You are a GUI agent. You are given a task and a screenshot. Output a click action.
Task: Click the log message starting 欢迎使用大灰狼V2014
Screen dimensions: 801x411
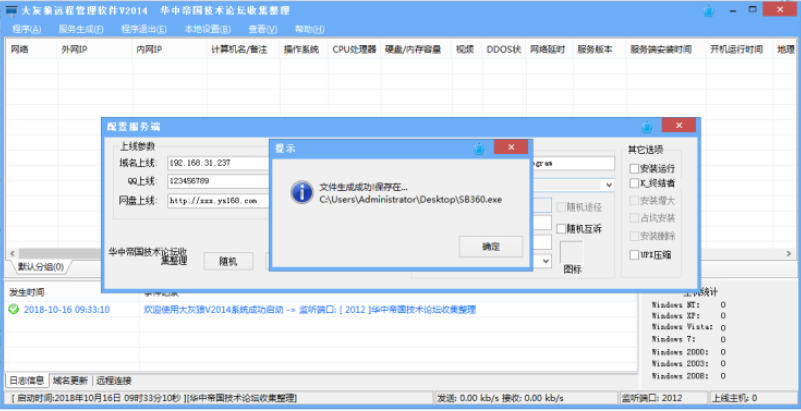[310, 310]
